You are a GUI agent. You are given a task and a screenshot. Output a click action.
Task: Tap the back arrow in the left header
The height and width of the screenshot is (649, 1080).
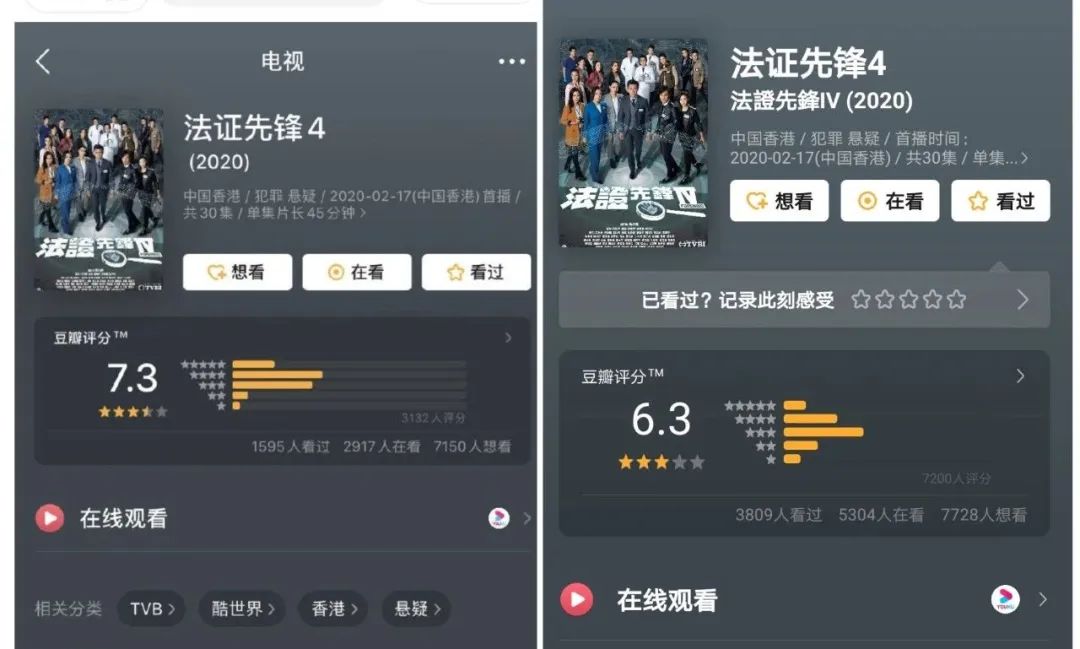[43, 61]
